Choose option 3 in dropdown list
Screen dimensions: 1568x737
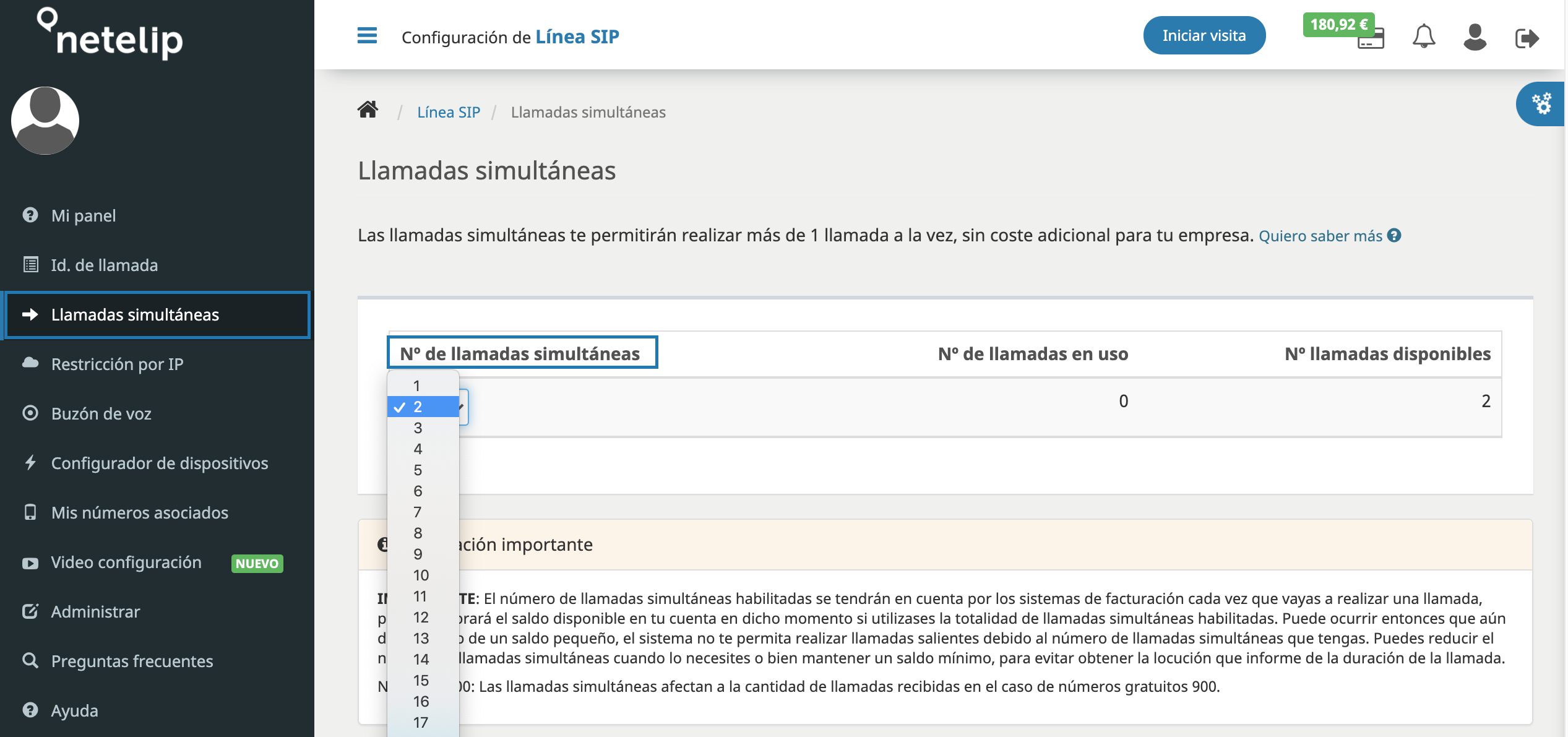click(423, 428)
